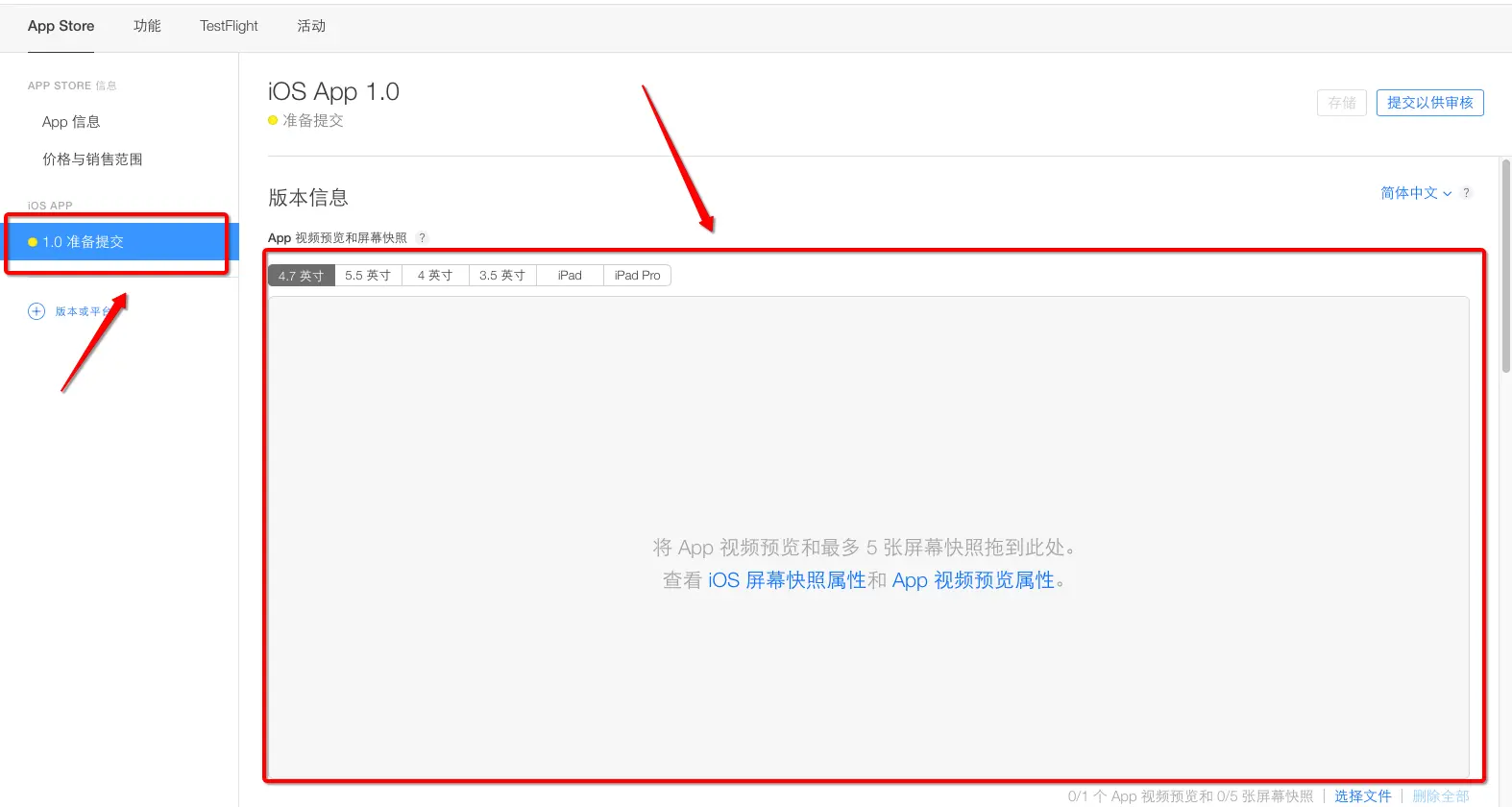Click the 提交以供审核 button

1429,103
